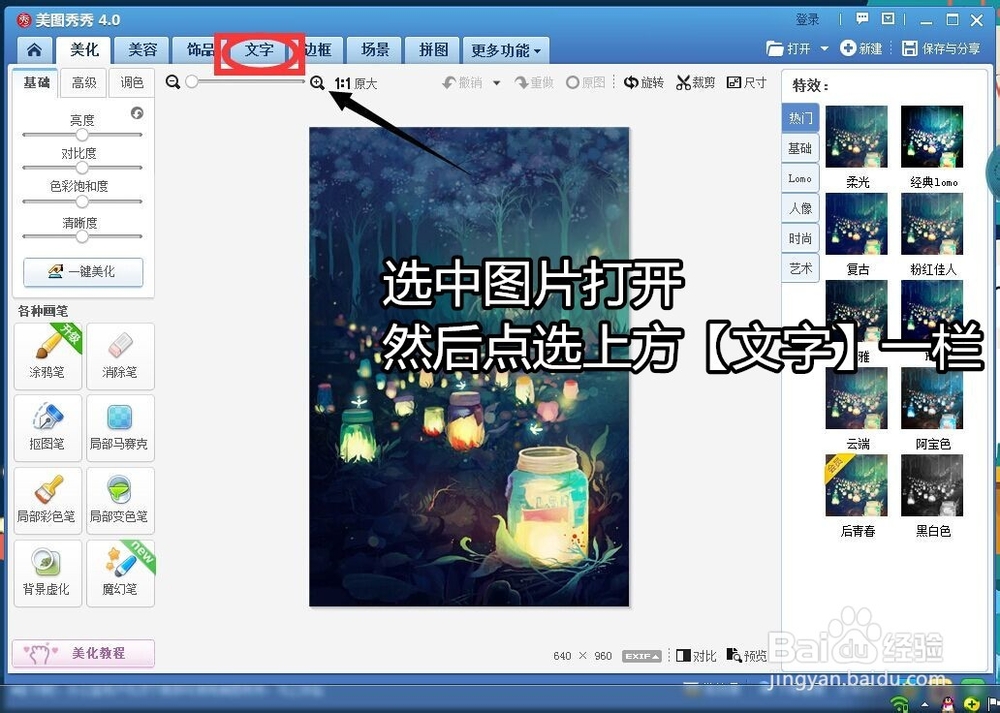Select the 局部马赛克 mosaic tool
Viewport: 1000px width, 713px height.
(120, 428)
